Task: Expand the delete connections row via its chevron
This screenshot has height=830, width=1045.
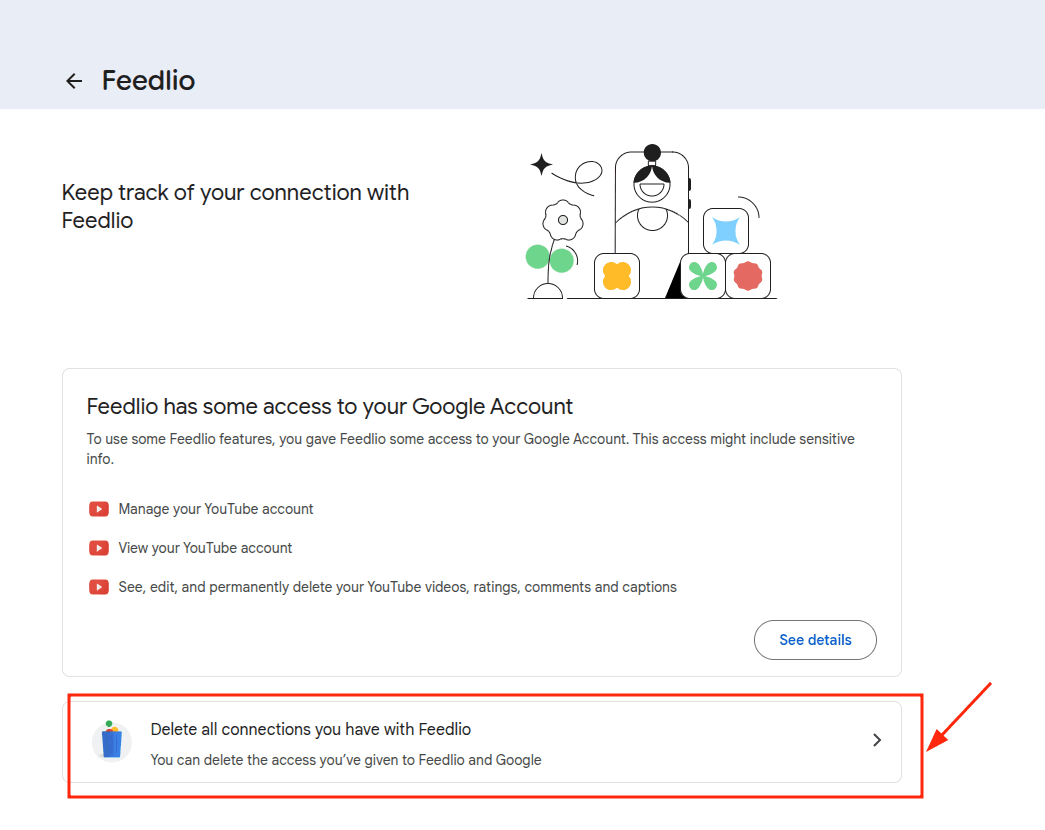Action: click(877, 741)
